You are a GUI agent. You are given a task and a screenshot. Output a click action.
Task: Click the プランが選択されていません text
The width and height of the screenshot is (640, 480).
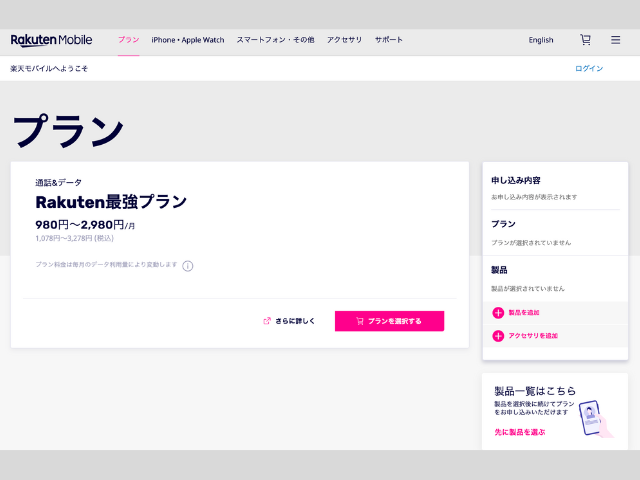pyautogui.click(x=531, y=243)
